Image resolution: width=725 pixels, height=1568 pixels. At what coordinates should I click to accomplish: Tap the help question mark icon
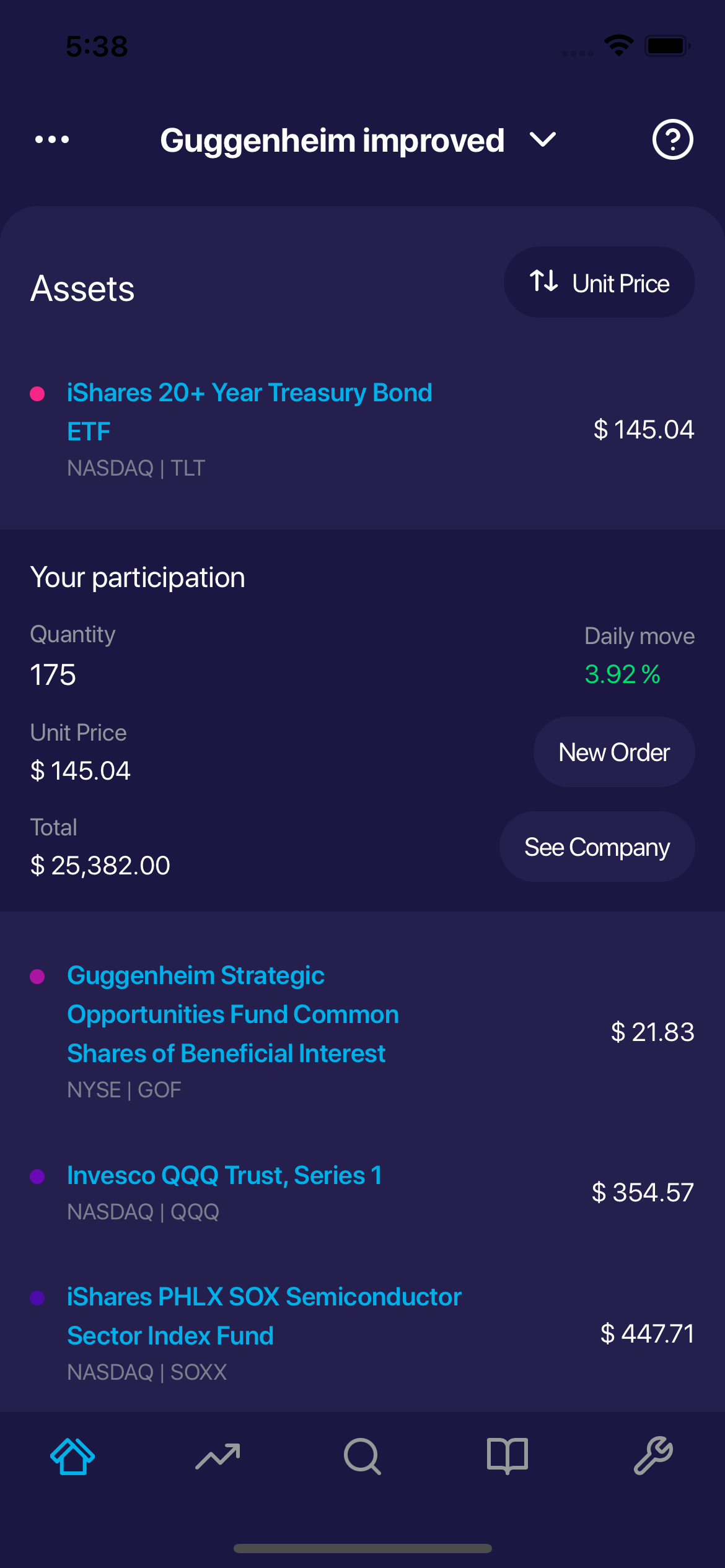672,139
